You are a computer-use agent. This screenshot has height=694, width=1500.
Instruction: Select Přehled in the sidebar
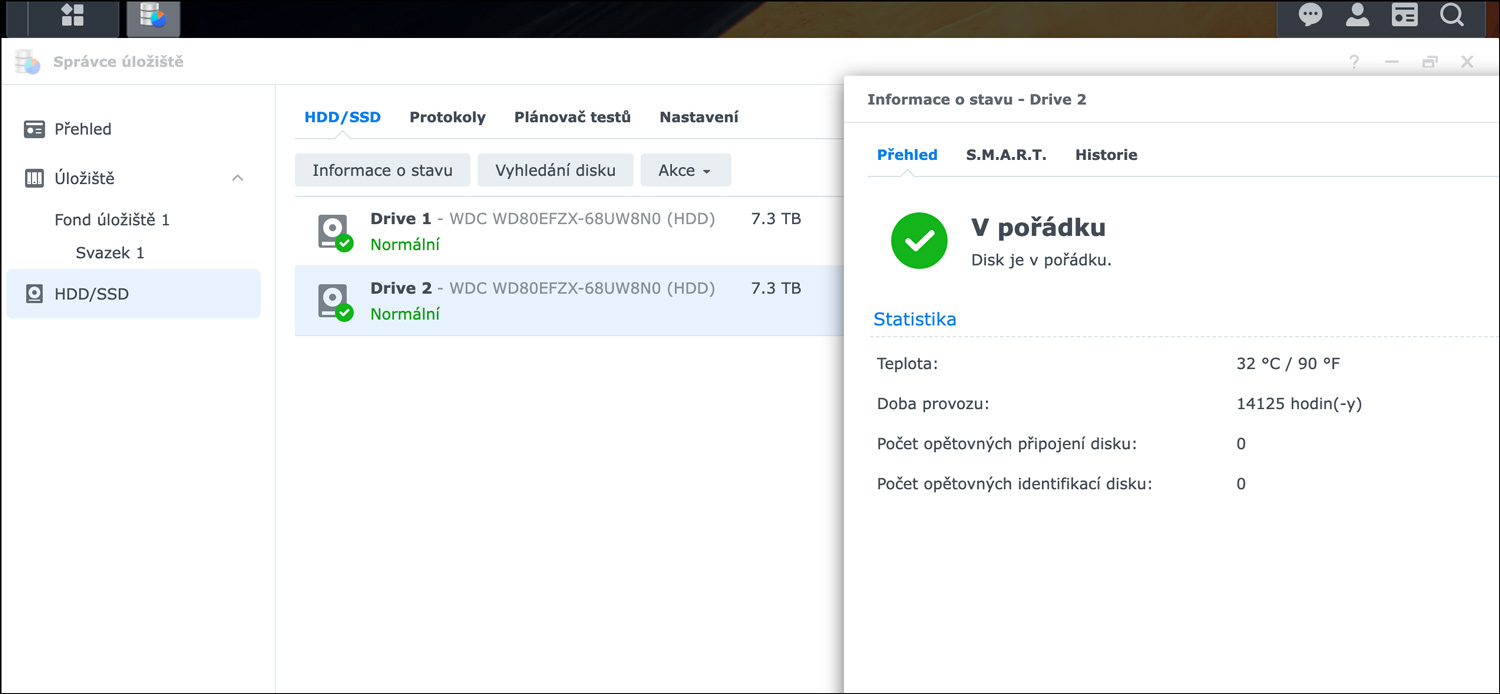[83, 129]
